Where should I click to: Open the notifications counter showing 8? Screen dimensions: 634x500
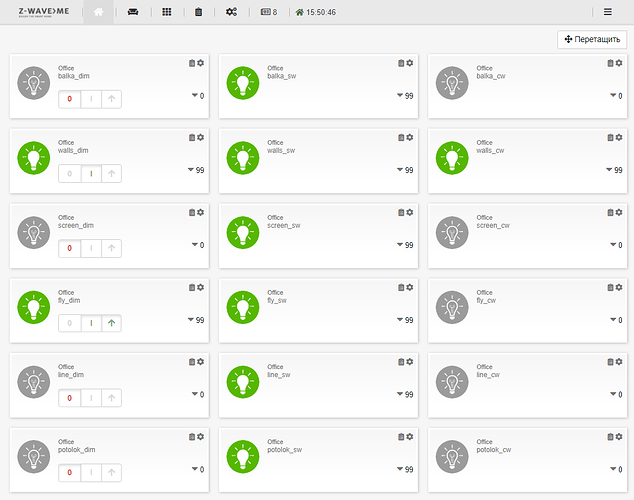click(269, 12)
